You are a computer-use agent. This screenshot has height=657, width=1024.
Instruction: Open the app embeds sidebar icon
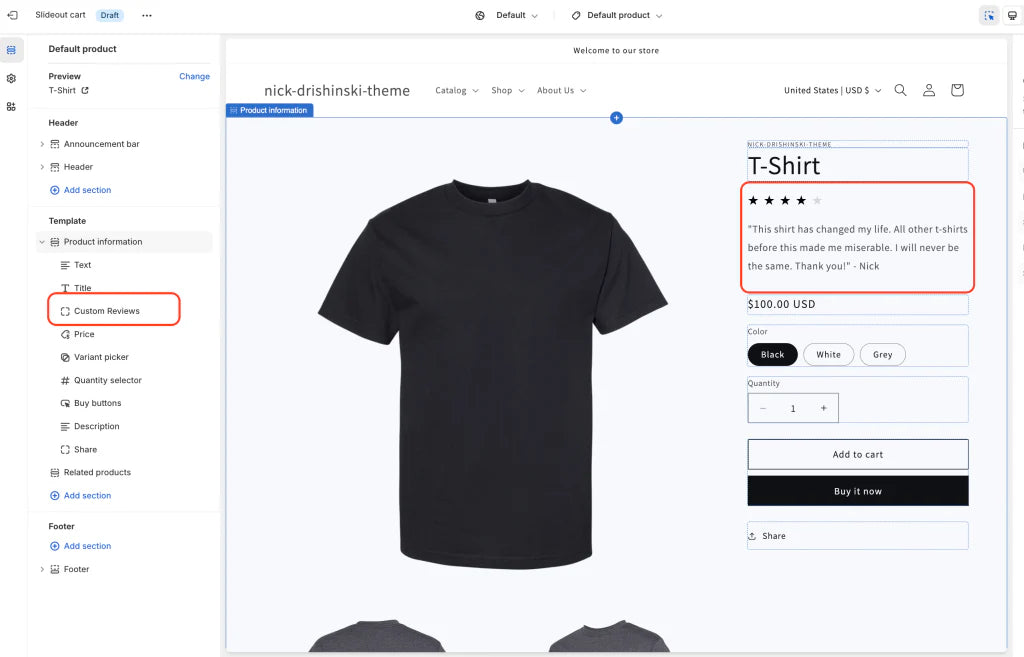(11, 106)
